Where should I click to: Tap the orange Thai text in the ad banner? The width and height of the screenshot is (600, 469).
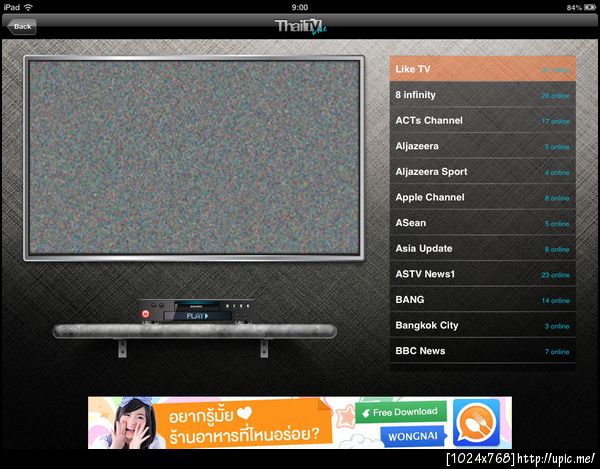coord(245,425)
